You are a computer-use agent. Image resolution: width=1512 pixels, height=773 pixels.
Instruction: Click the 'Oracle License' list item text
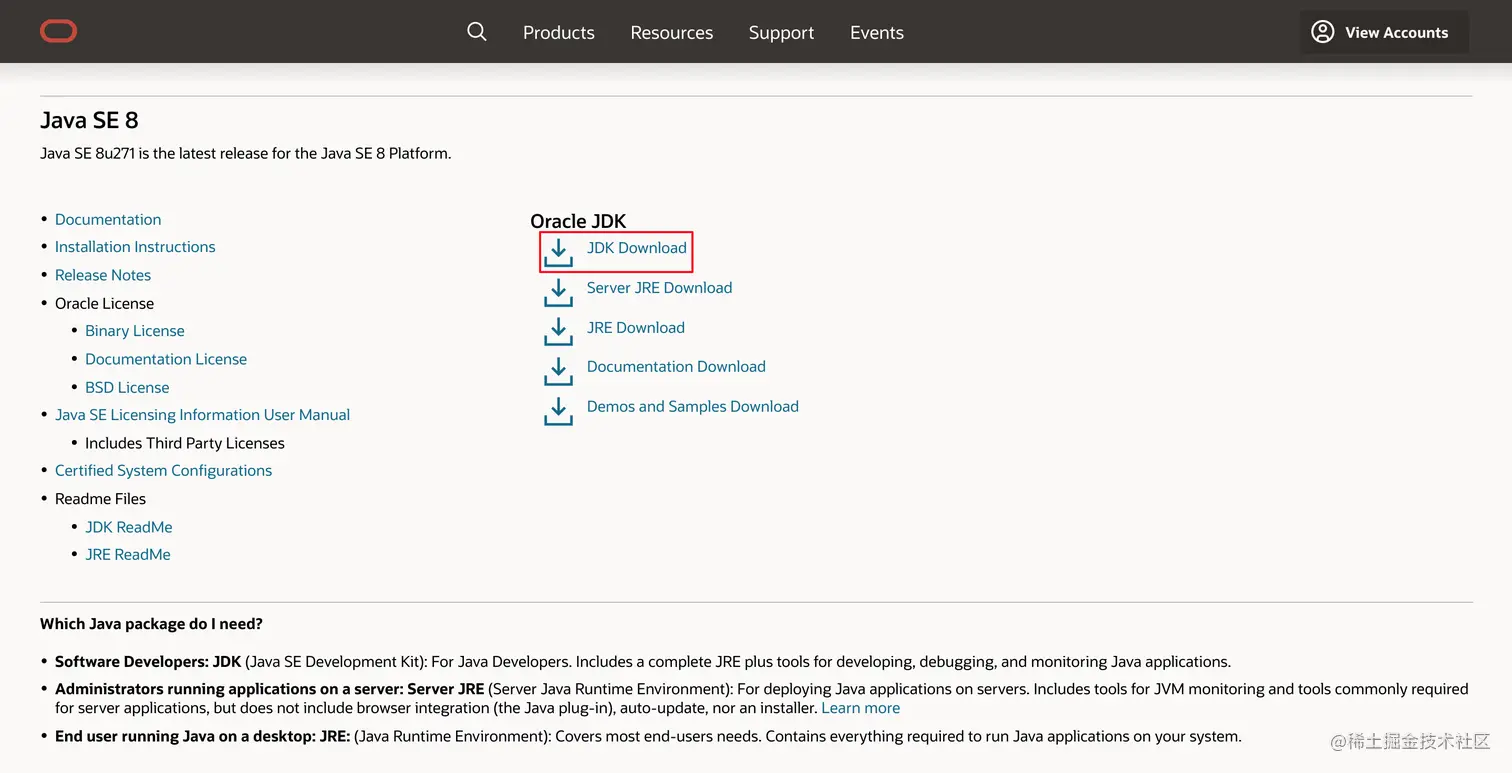(104, 303)
